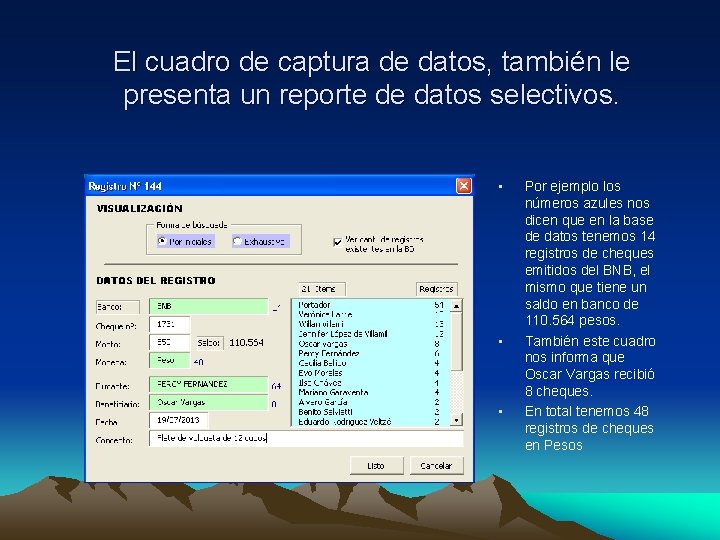
Task: Toggle the 'Ver cant. de registros' checkbox
Action: point(338,242)
